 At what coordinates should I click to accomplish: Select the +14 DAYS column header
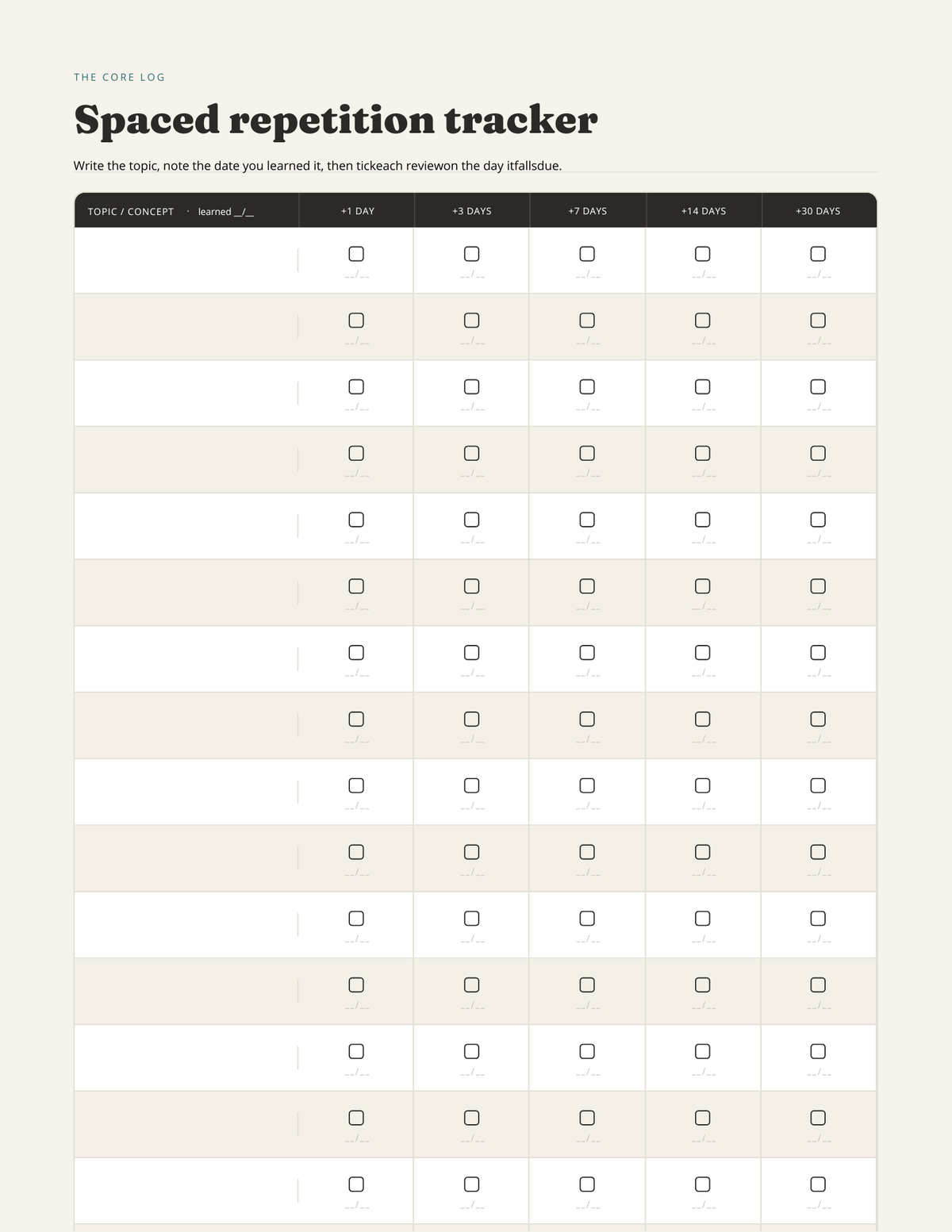(704, 211)
